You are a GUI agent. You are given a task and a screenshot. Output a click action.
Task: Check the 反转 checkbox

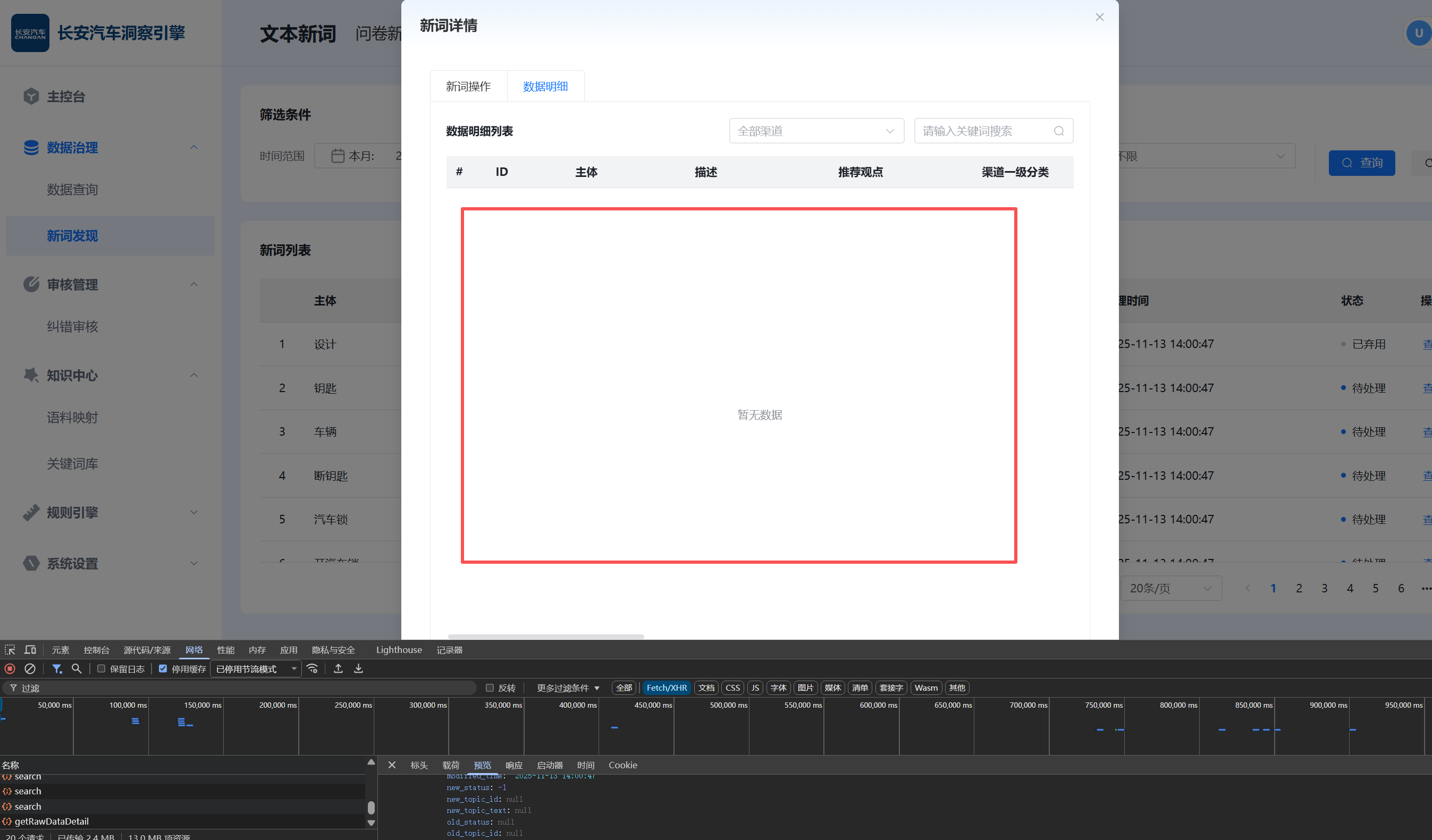click(x=490, y=688)
